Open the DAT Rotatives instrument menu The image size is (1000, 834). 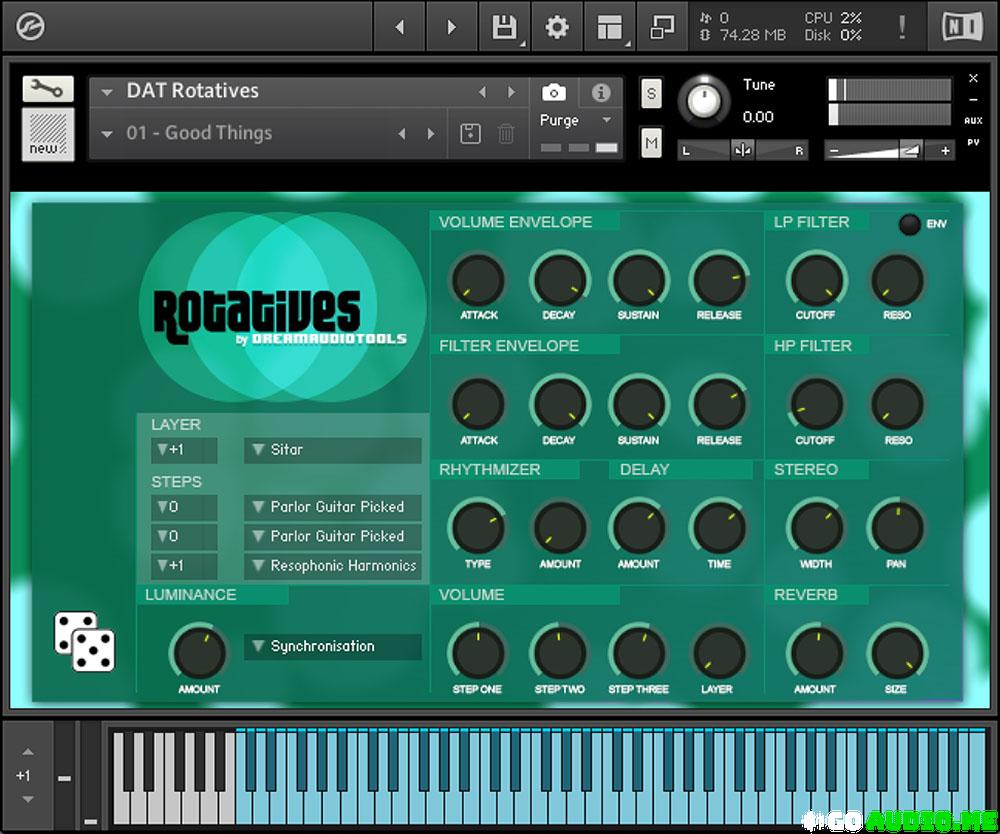click(x=107, y=91)
